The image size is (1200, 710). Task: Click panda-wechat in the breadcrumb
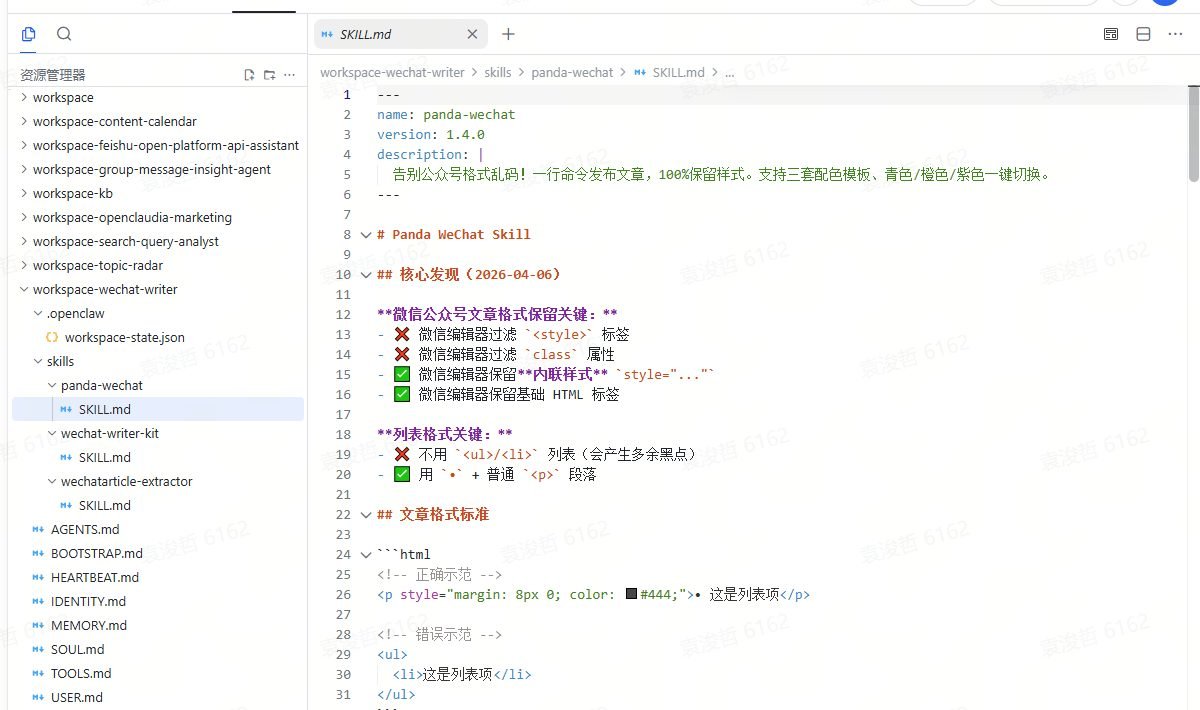coord(572,73)
